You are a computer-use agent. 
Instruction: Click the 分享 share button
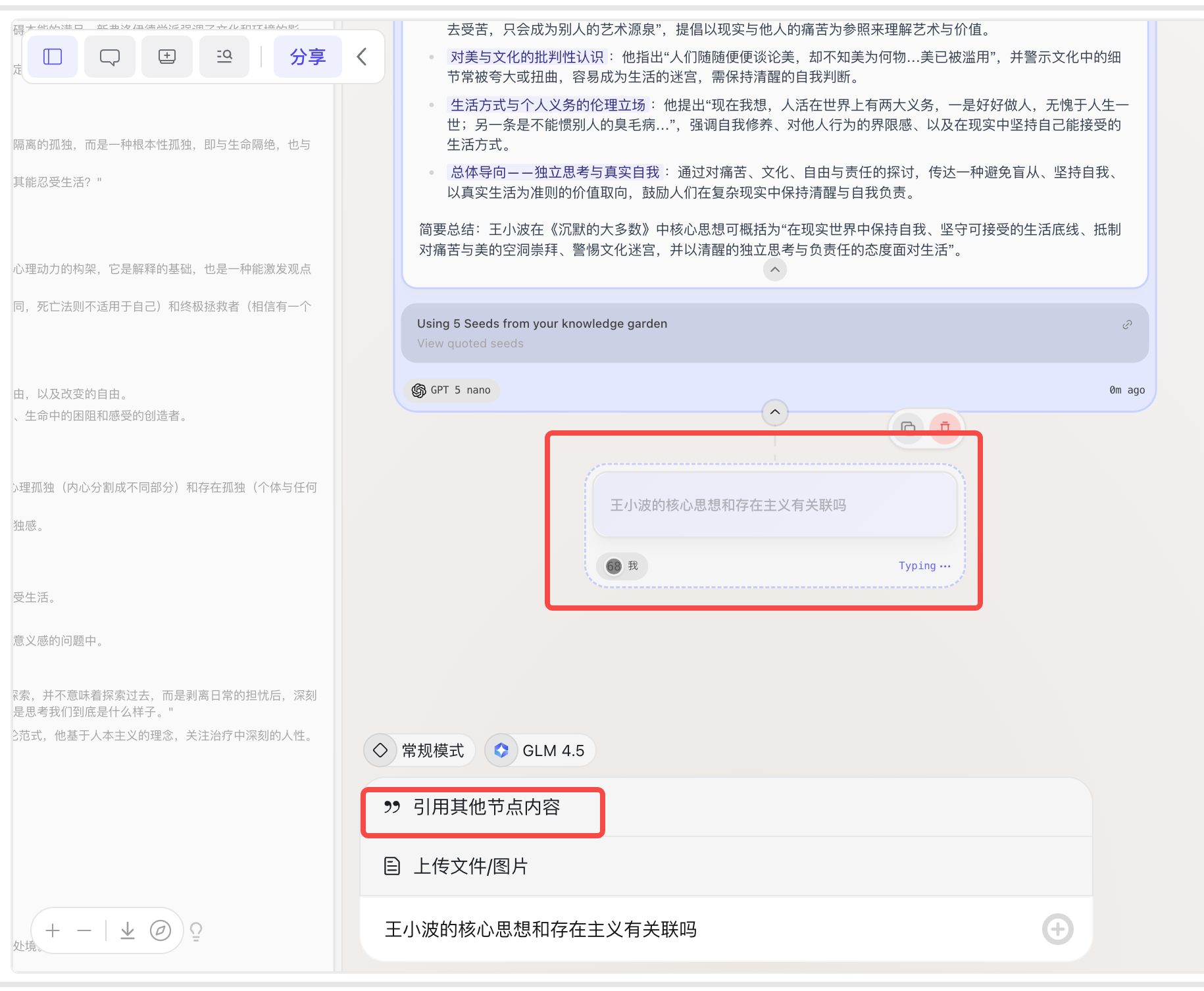tap(308, 57)
